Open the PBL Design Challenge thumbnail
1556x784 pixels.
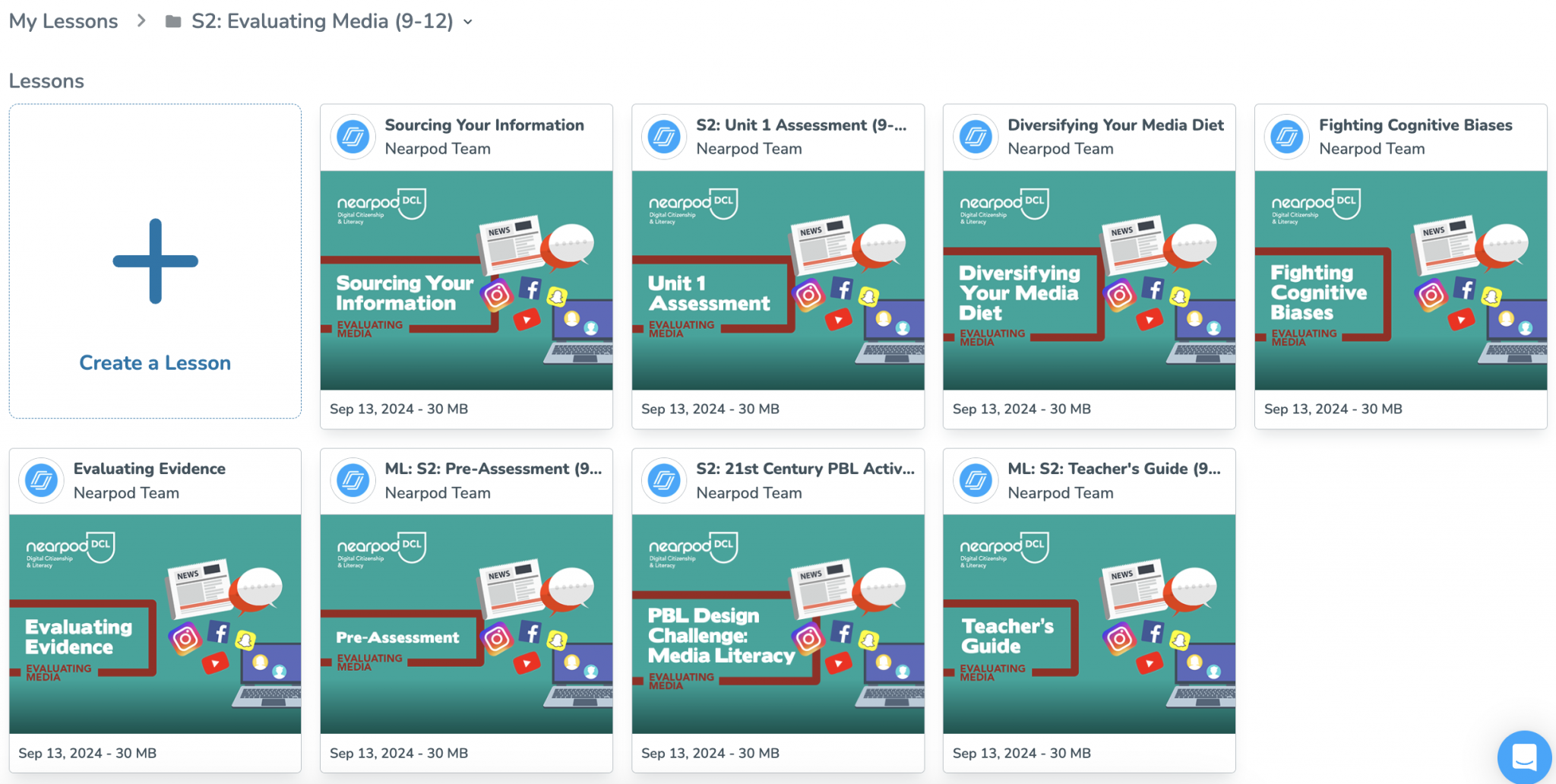pyautogui.click(x=777, y=623)
